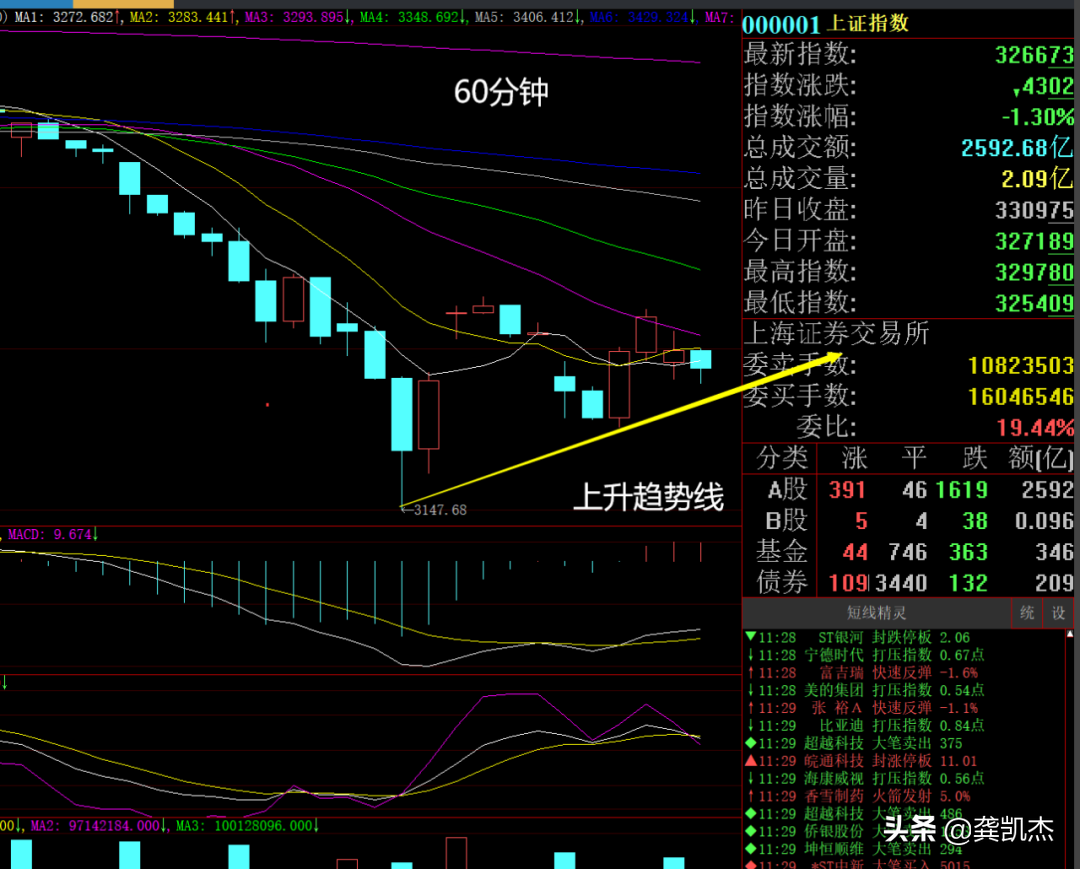Click the 上证指数 title
The image size is (1080, 869).
click(x=868, y=23)
